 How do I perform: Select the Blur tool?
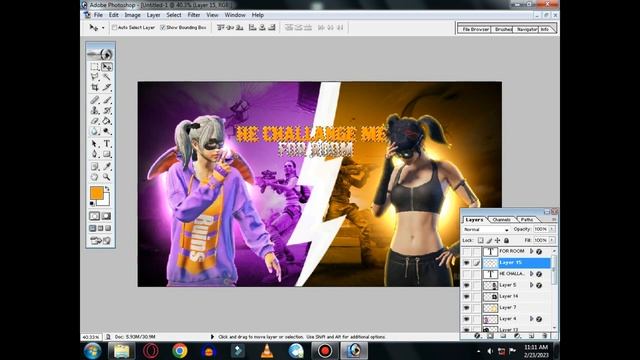click(x=95, y=131)
